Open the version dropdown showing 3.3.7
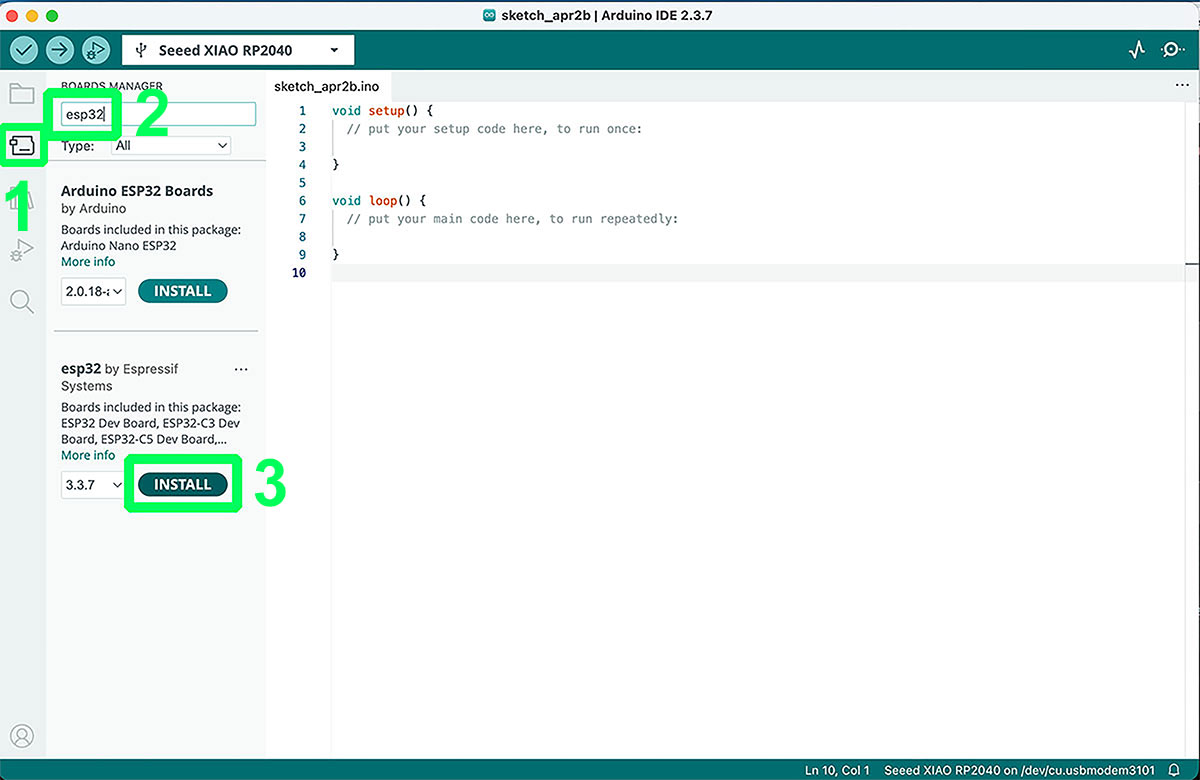Viewport: 1200px width, 780px height. coord(93,485)
